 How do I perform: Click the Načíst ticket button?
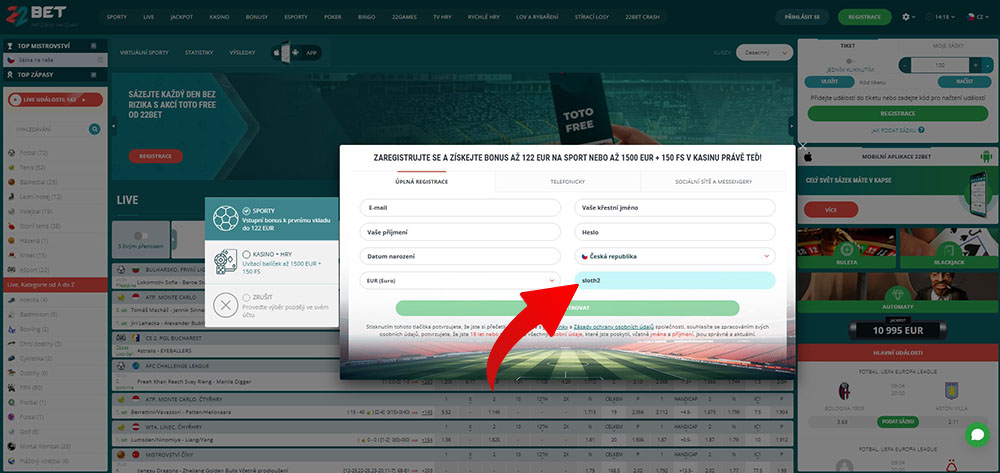pyautogui.click(x=964, y=82)
